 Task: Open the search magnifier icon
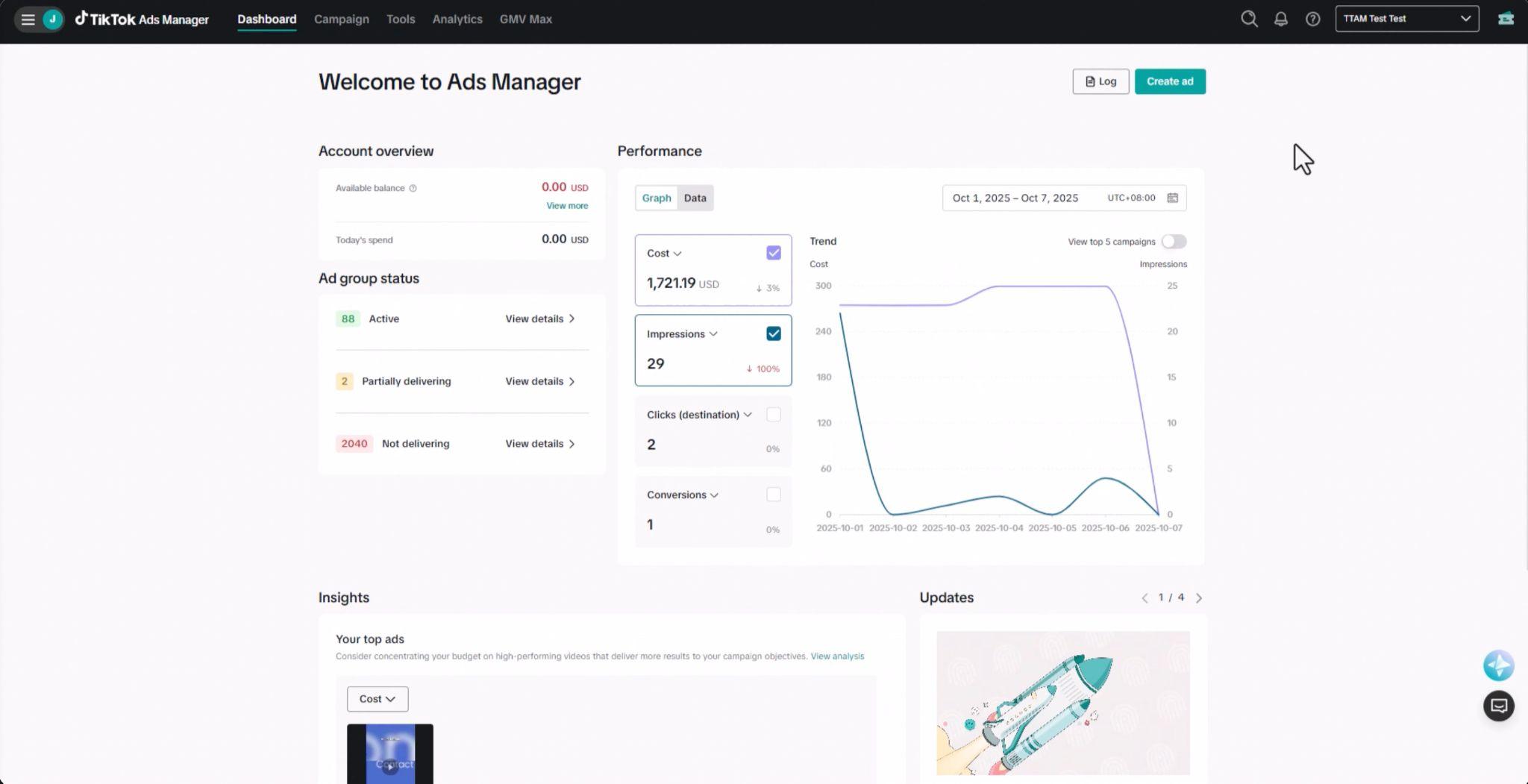pos(1249,19)
